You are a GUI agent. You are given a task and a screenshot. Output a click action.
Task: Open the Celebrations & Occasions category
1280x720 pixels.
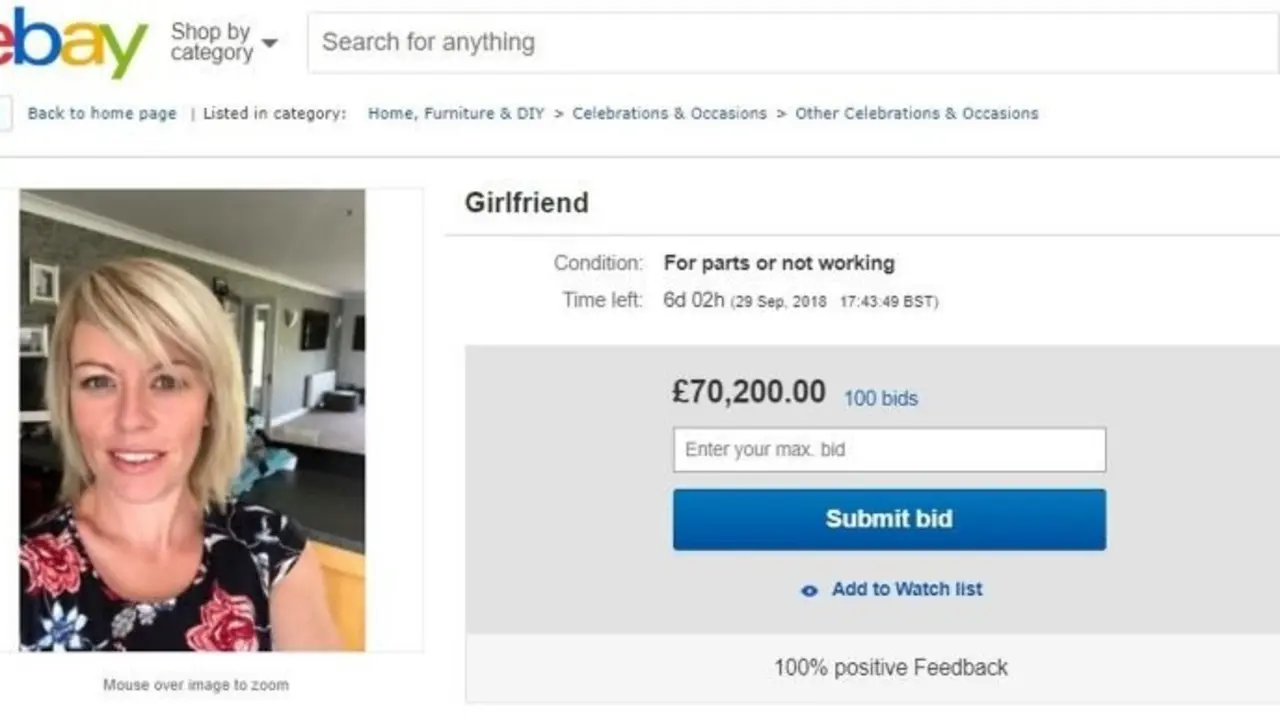[x=669, y=113]
